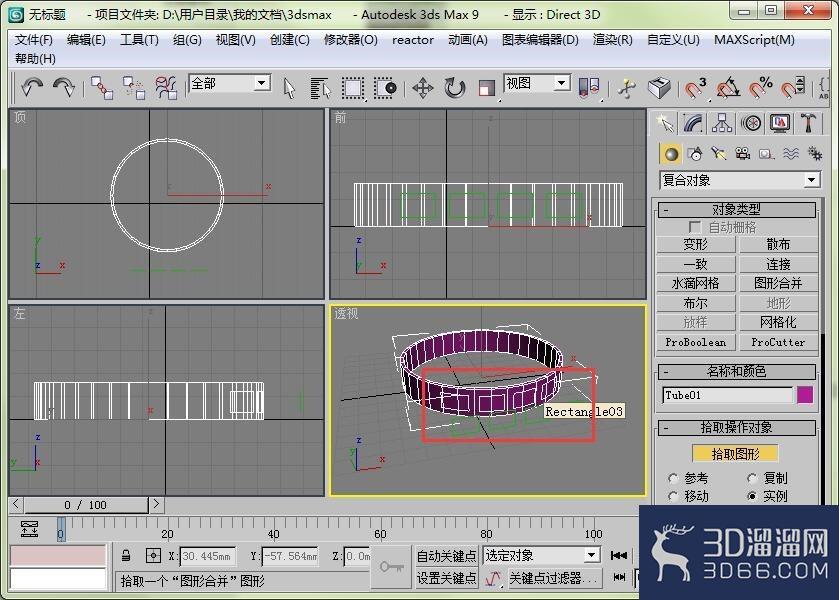
Task: Activate the Select and Rotate tool
Action: tap(455, 88)
